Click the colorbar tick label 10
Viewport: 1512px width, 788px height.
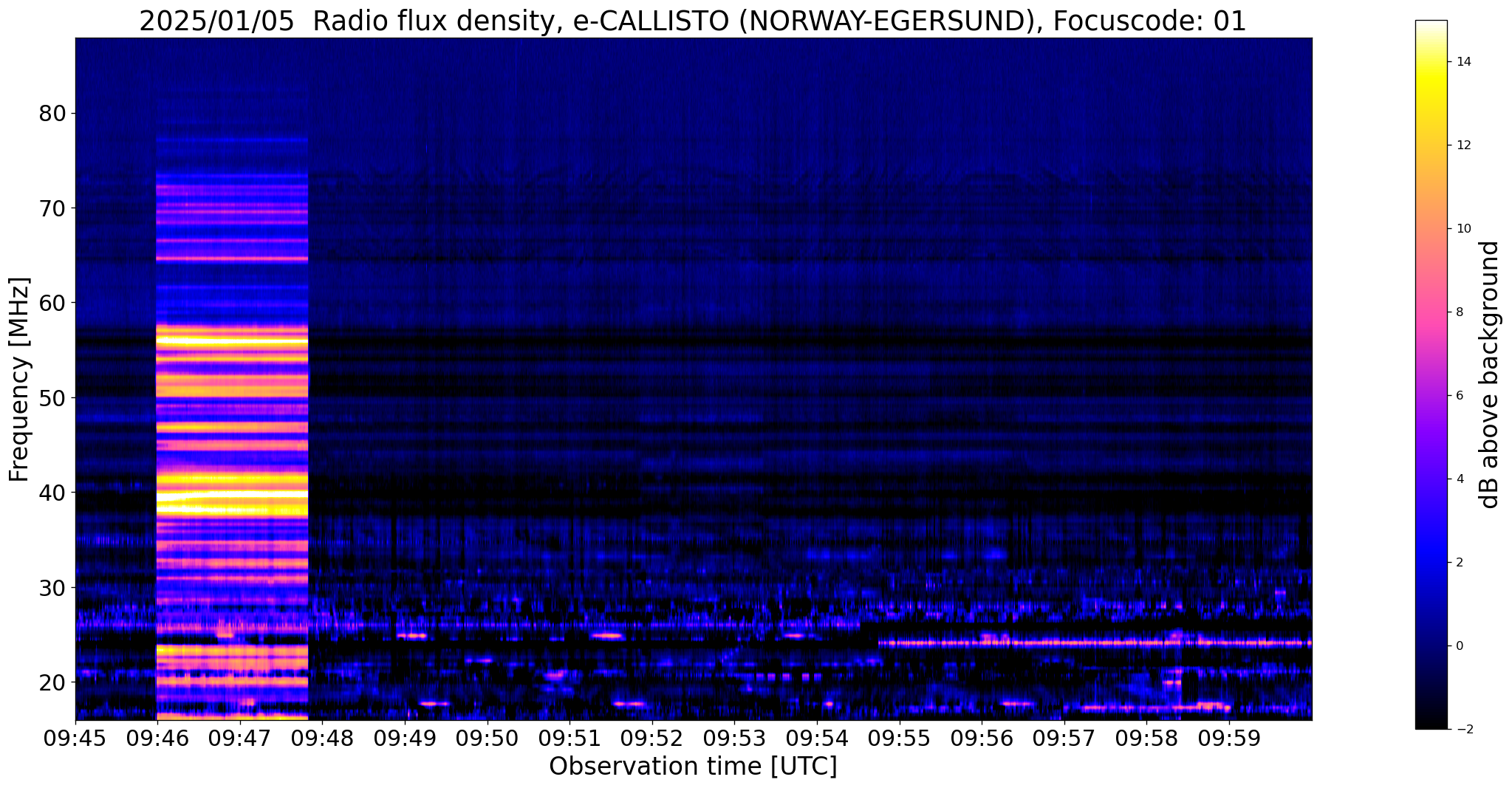pos(1463,229)
